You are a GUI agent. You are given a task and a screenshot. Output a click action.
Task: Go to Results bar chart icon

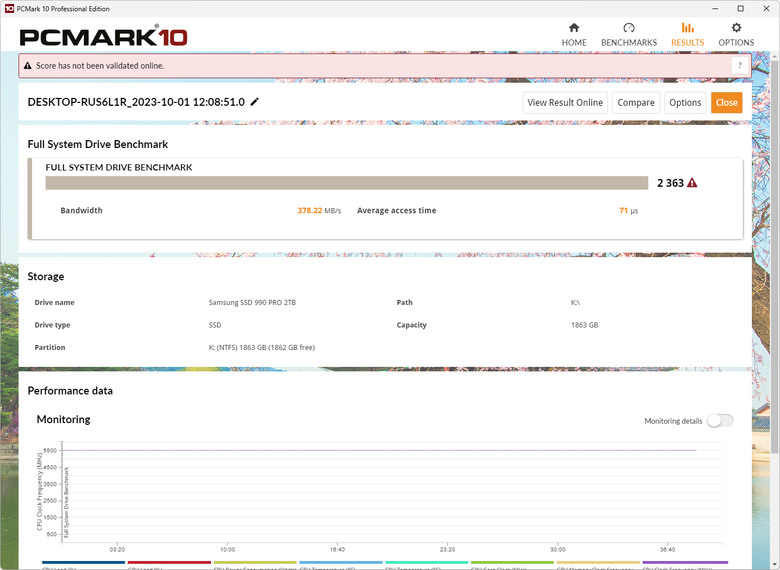[687, 27]
